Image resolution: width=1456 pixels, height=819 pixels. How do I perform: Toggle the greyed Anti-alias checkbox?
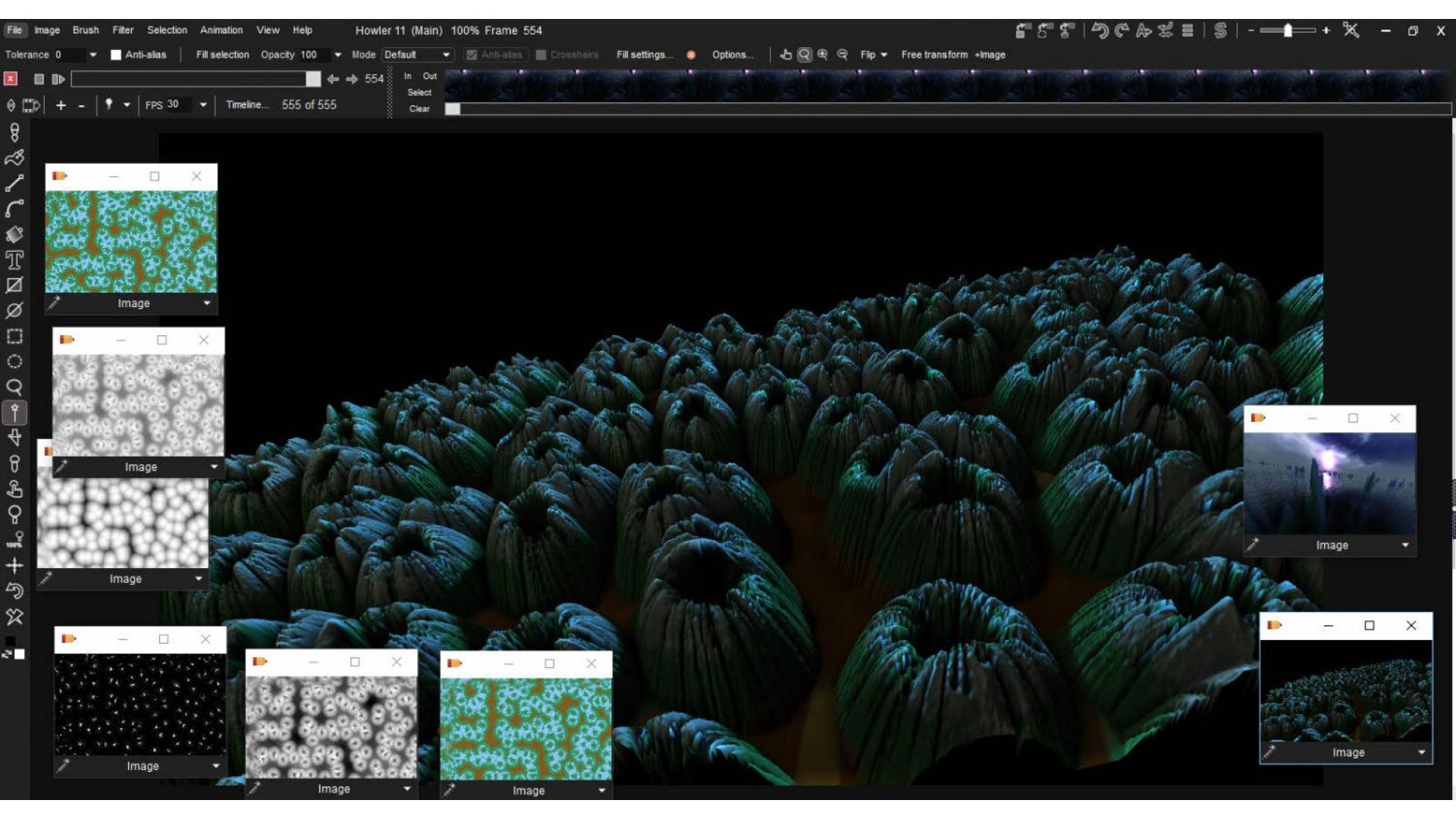[472, 55]
